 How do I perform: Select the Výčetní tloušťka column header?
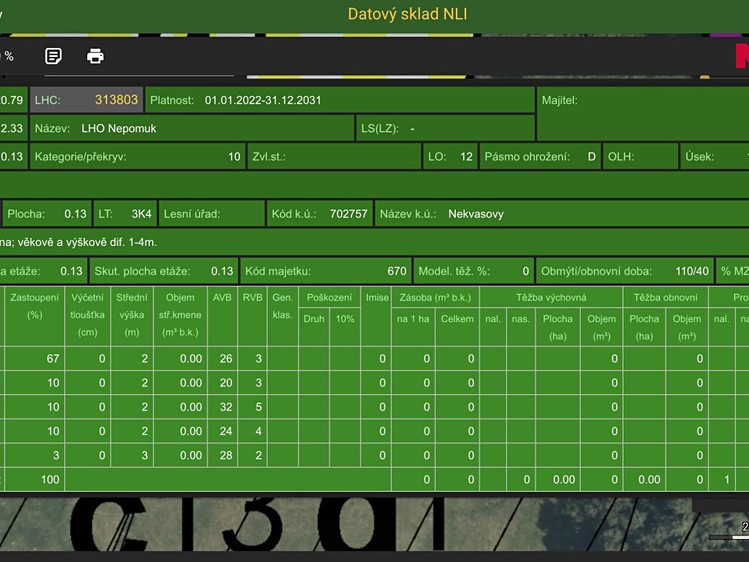[x=87, y=315]
